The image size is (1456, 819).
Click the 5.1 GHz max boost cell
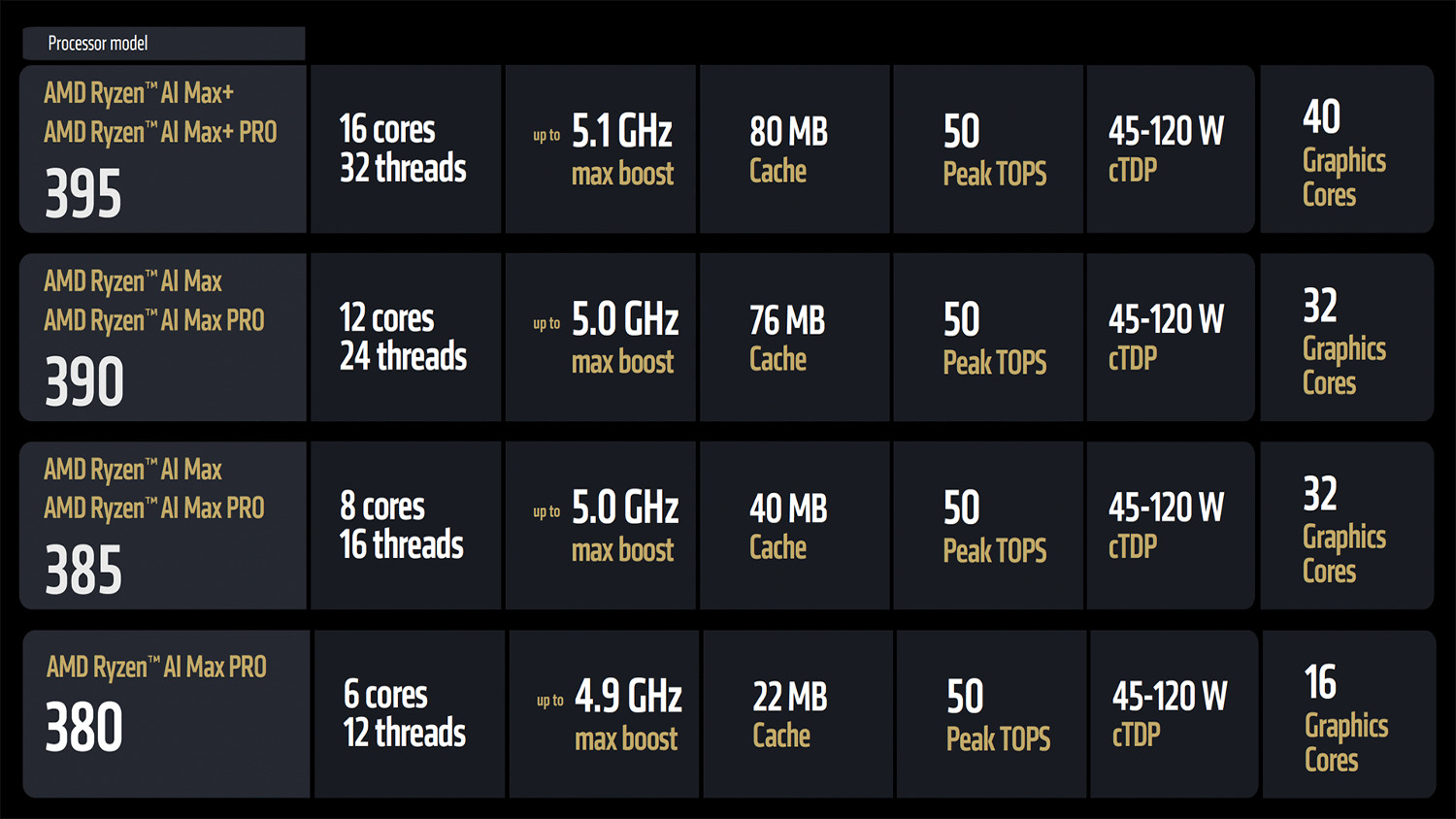[x=600, y=149]
